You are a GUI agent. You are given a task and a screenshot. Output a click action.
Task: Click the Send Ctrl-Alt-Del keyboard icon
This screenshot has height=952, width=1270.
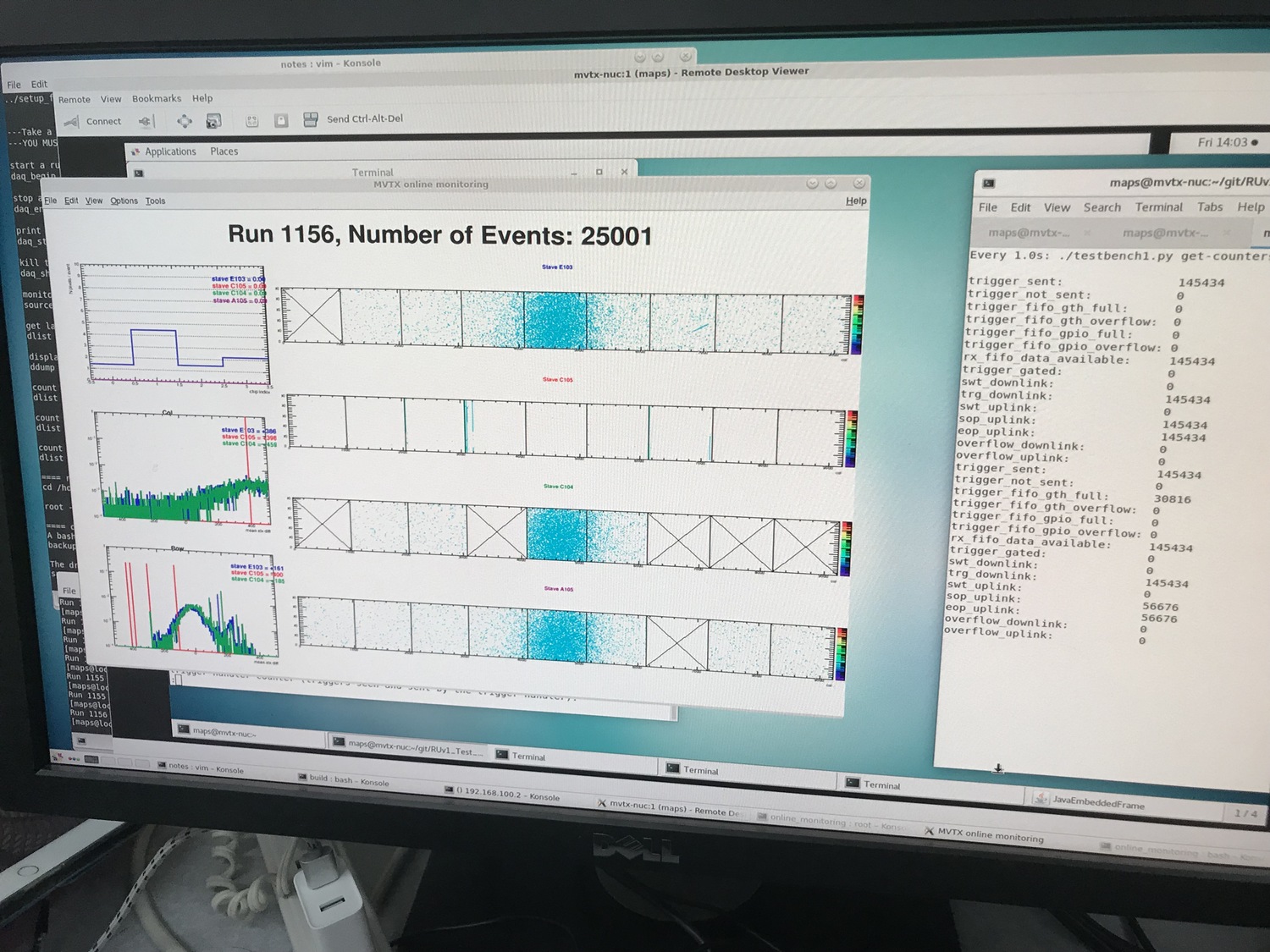click(311, 119)
